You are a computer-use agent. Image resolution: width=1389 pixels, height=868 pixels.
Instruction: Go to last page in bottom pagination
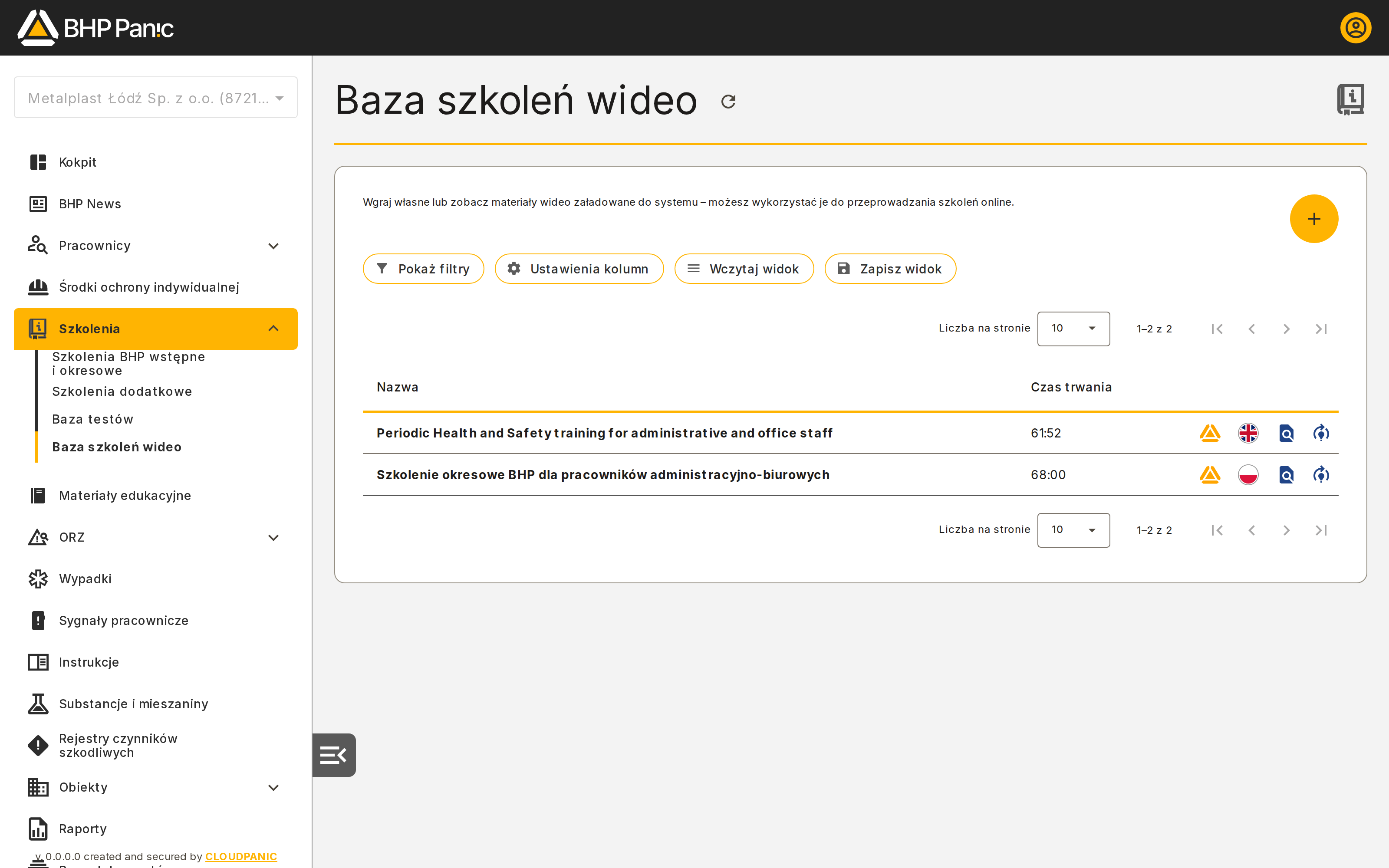click(x=1321, y=530)
